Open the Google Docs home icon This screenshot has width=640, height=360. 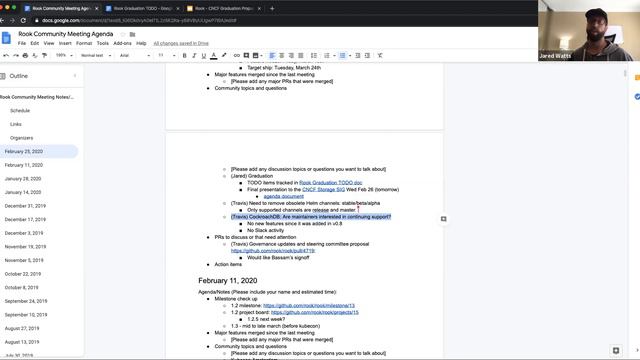click(7, 38)
